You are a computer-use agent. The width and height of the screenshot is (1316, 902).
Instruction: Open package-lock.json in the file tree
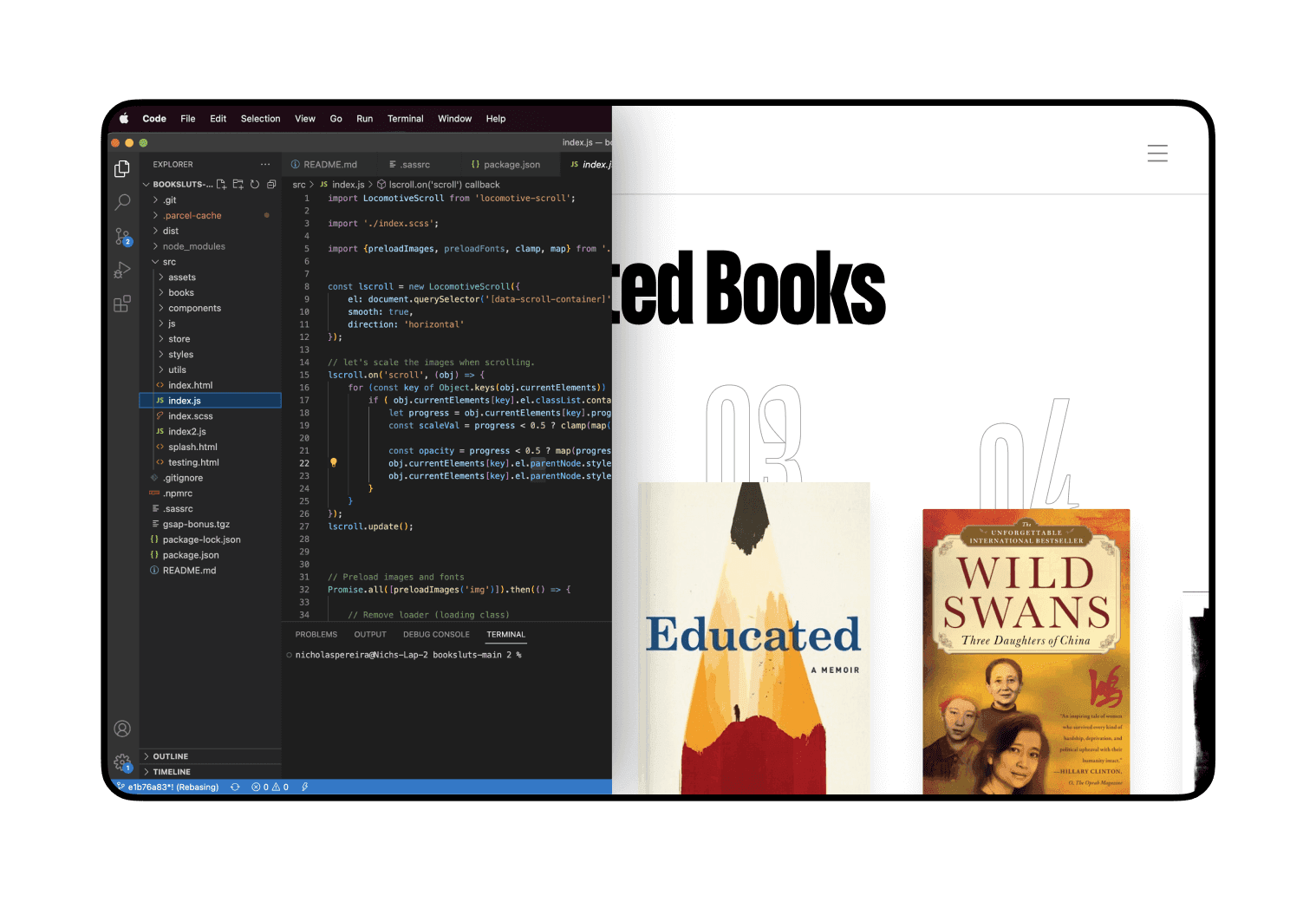point(210,539)
